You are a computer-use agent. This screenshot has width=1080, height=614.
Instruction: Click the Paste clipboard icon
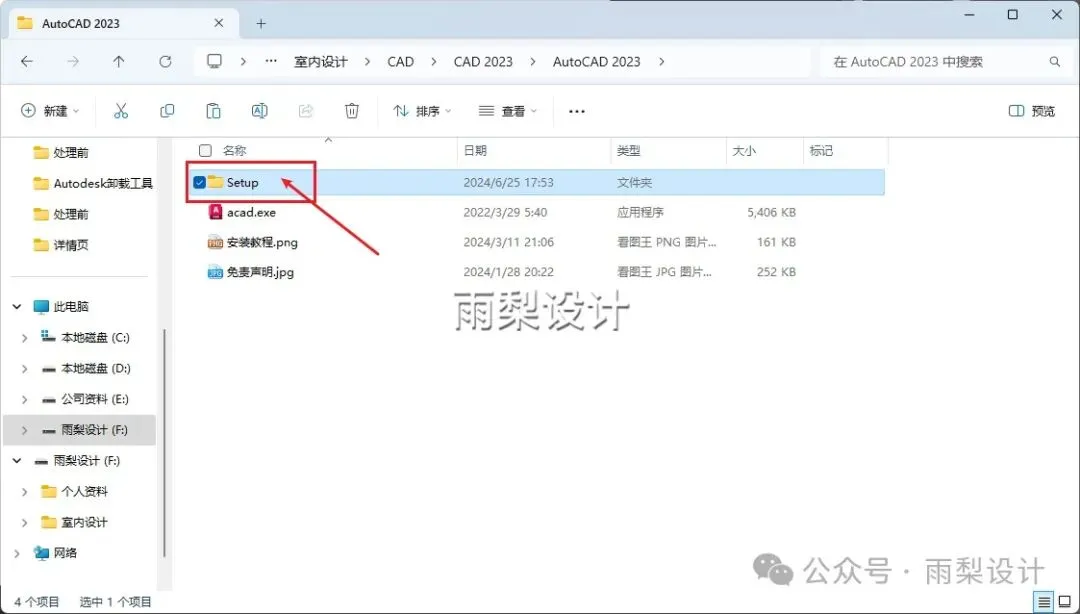214,111
